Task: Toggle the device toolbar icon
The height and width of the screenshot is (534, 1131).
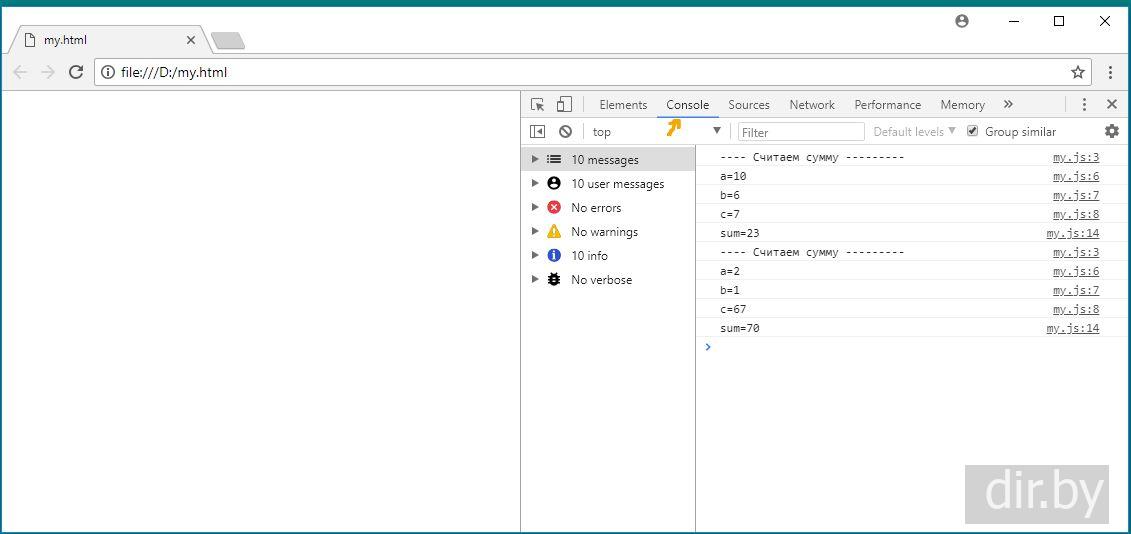Action: pyautogui.click(x=564, y=104)
